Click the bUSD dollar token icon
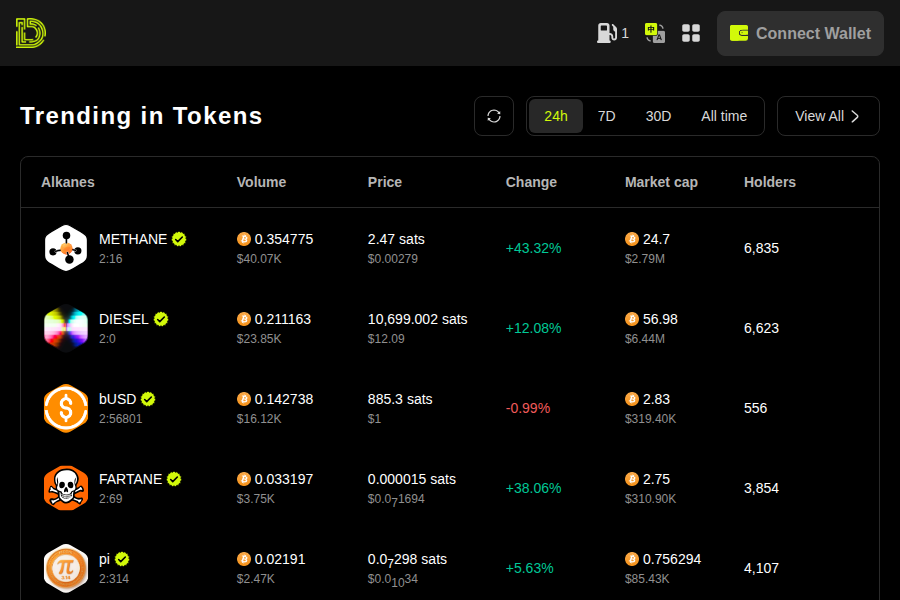This screenshot has width=900, height=600. pyautogui.click(x=66, y=408)
